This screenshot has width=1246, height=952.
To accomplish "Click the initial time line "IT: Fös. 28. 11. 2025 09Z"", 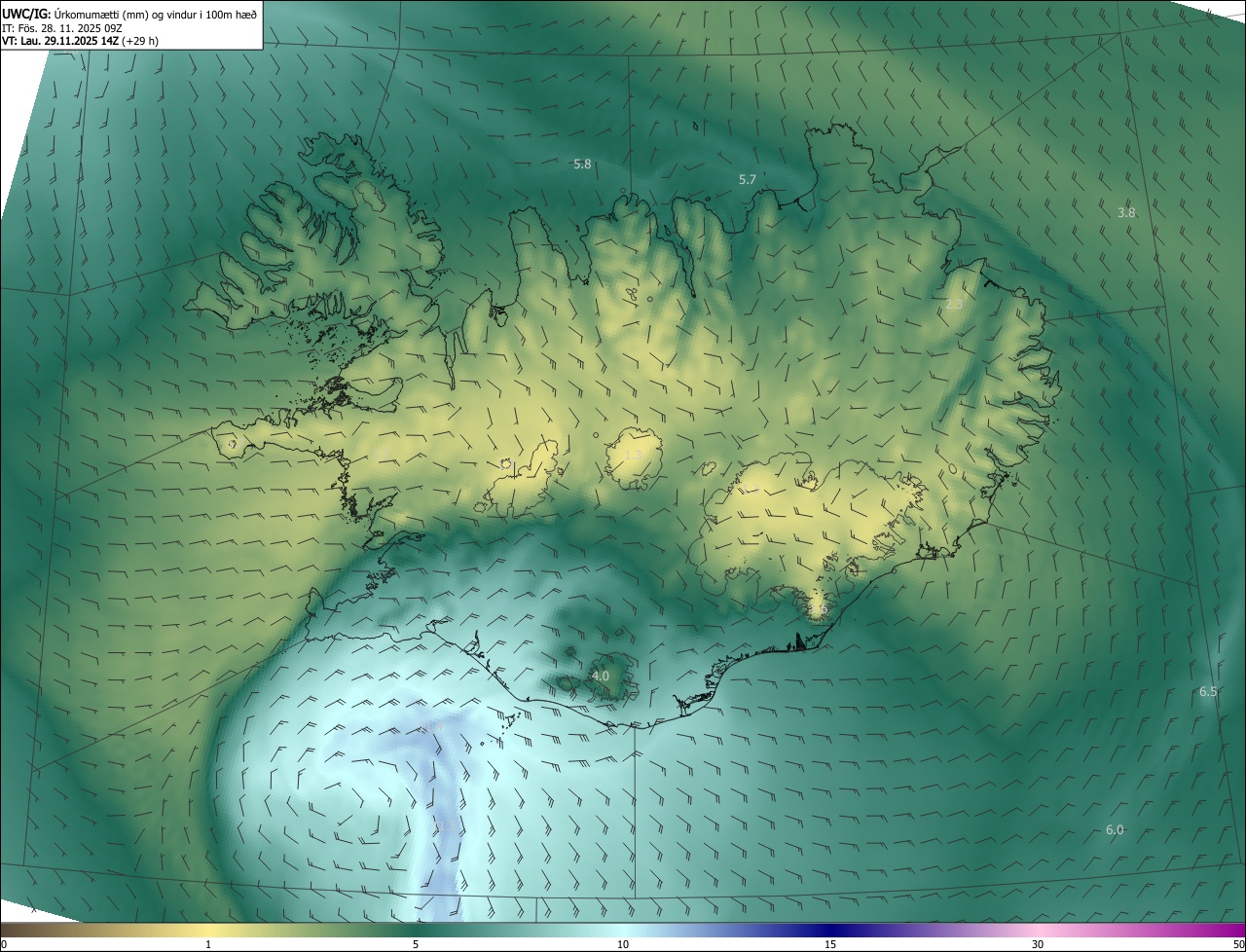I will click(62, 27).
